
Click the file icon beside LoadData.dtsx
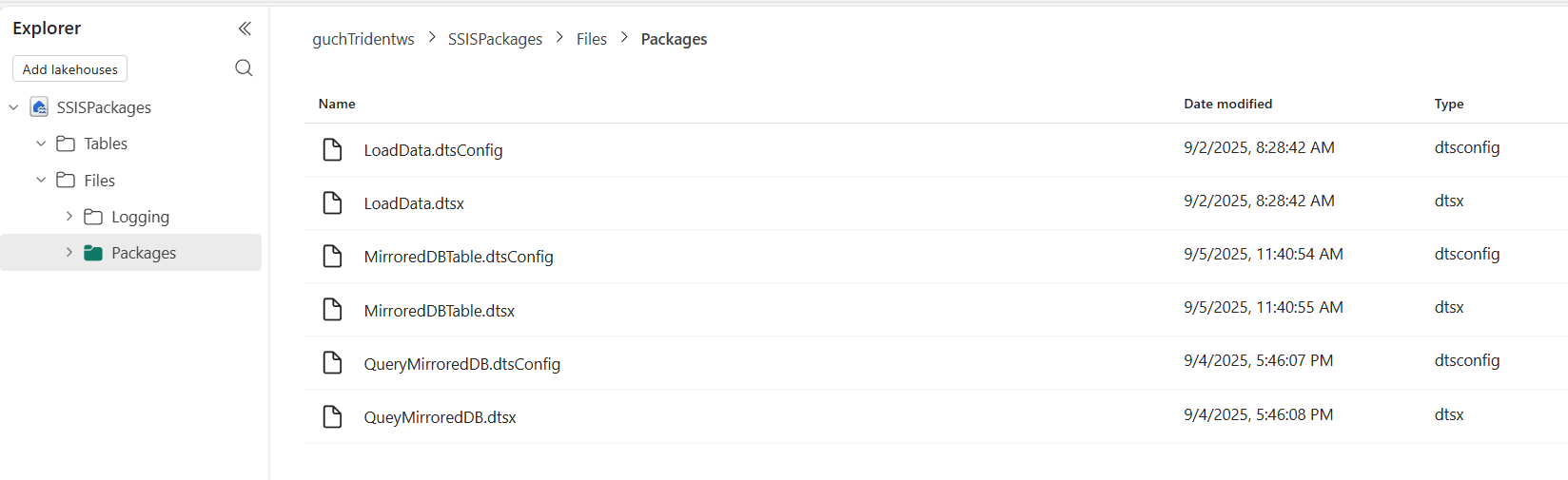(x=332, y=202)
